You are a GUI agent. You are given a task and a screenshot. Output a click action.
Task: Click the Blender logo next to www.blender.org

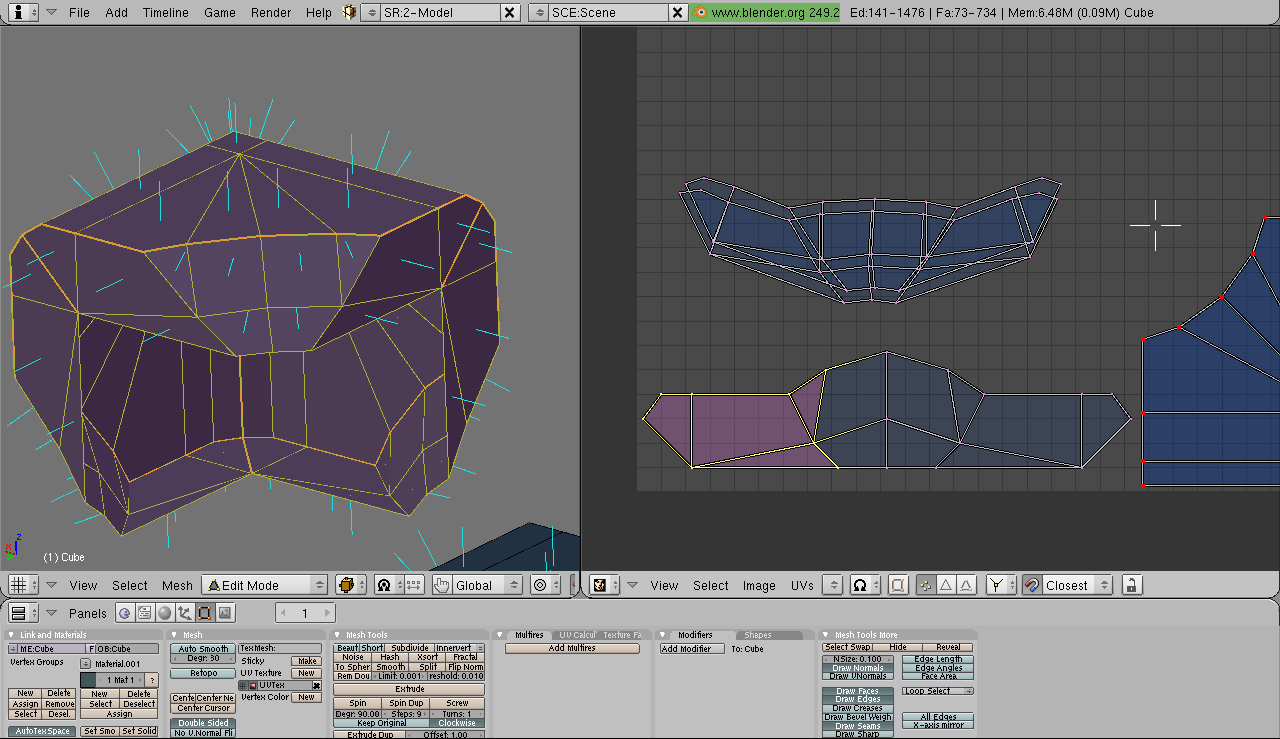coord(700,12)
